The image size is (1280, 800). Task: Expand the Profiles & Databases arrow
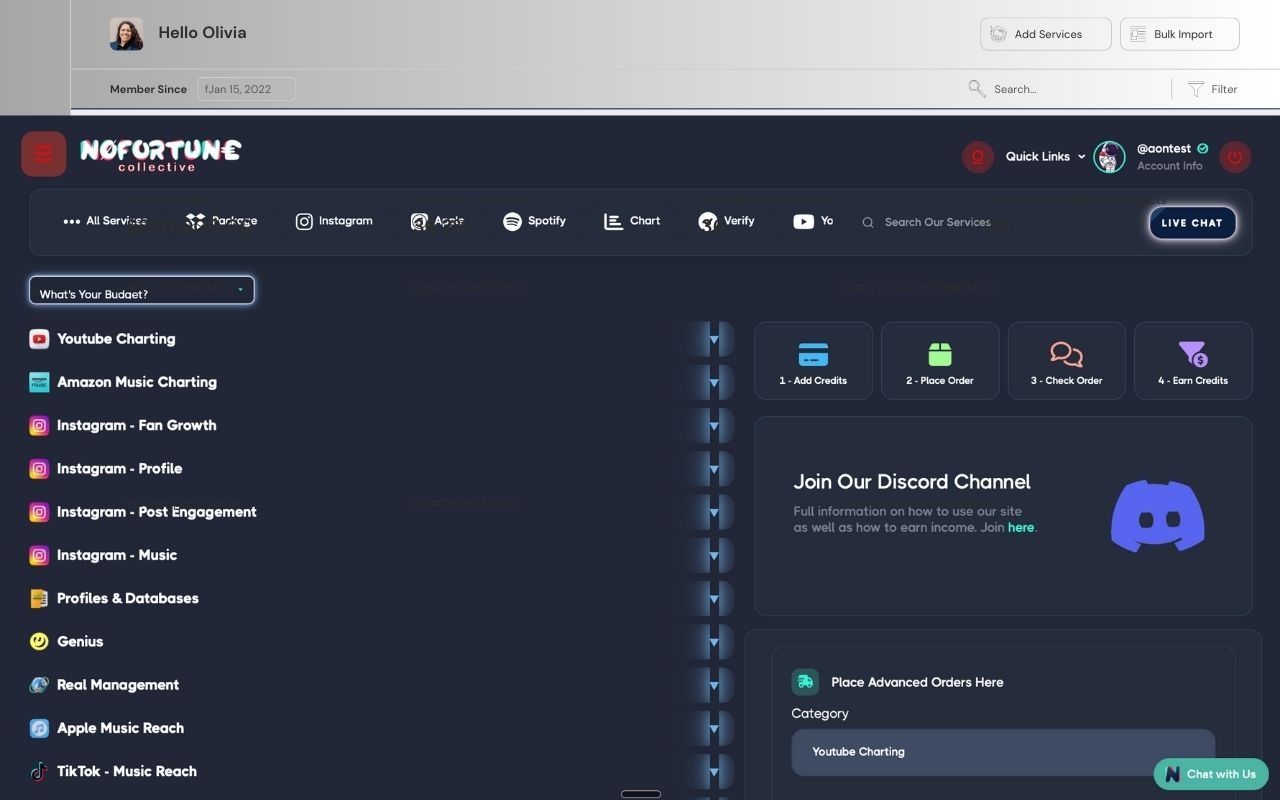click(714, 599)
